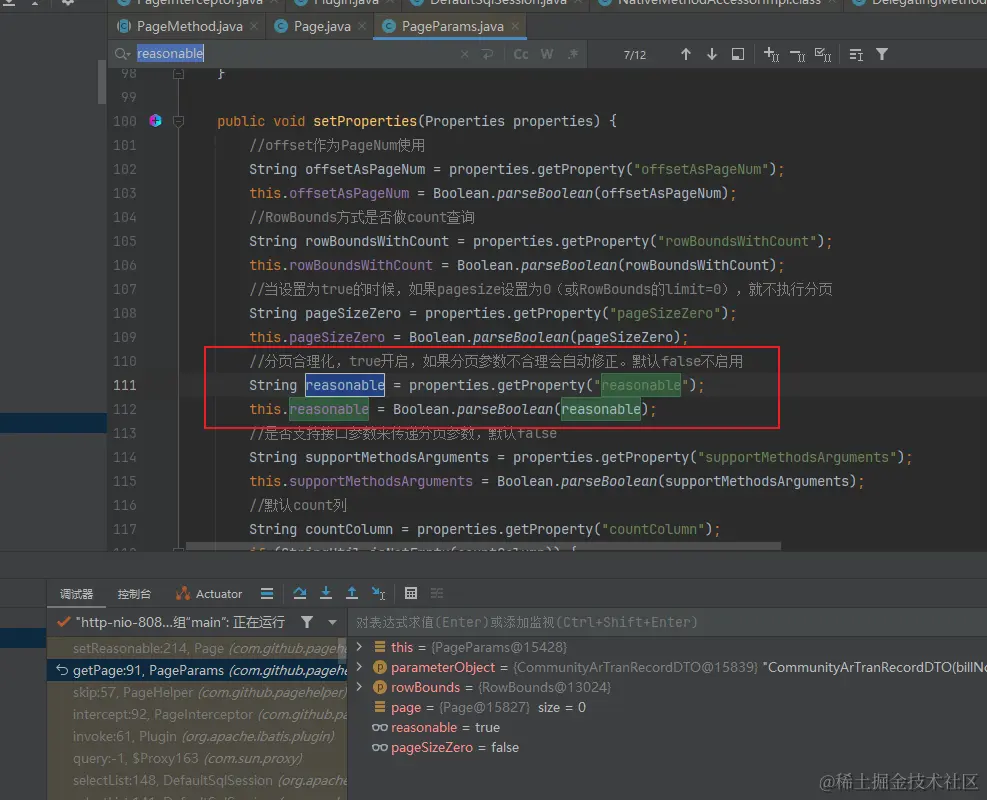Click the Run to Cursor debugger icon
The width and height of the screenshot is (987, 800).
tap(378, 593)
